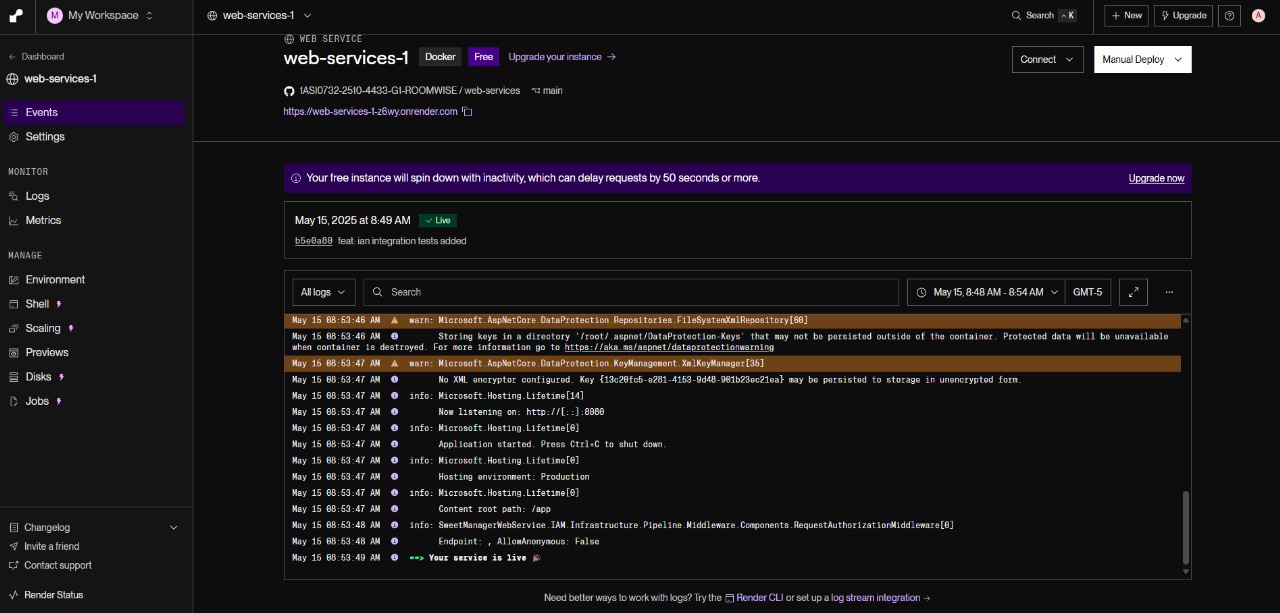Click the Metrics chart icon
The height and width of the screenshot is (613, 1280).
coord(14,220)
